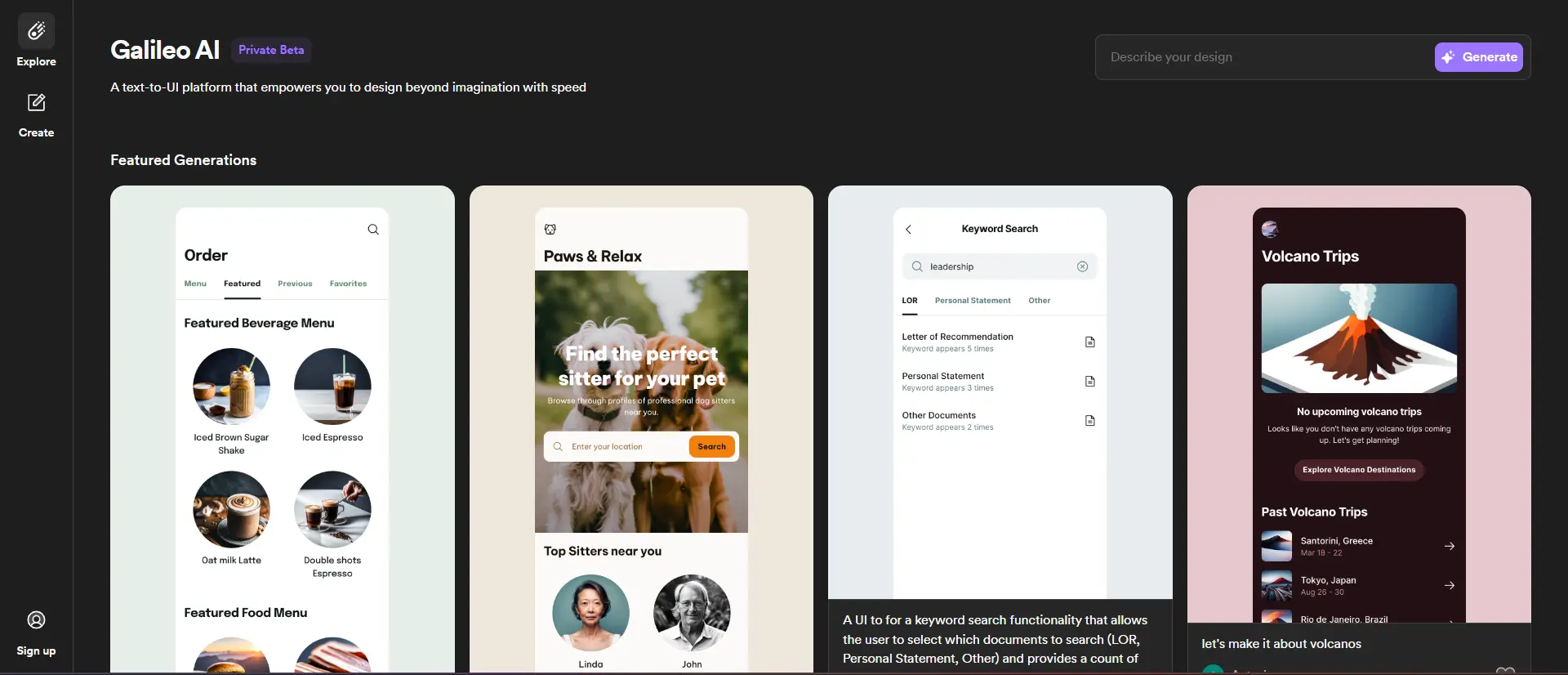Viewport: 1568px width, 675px height.
Task: Click the keyword search UI description caption
Action: pos(996,640)
